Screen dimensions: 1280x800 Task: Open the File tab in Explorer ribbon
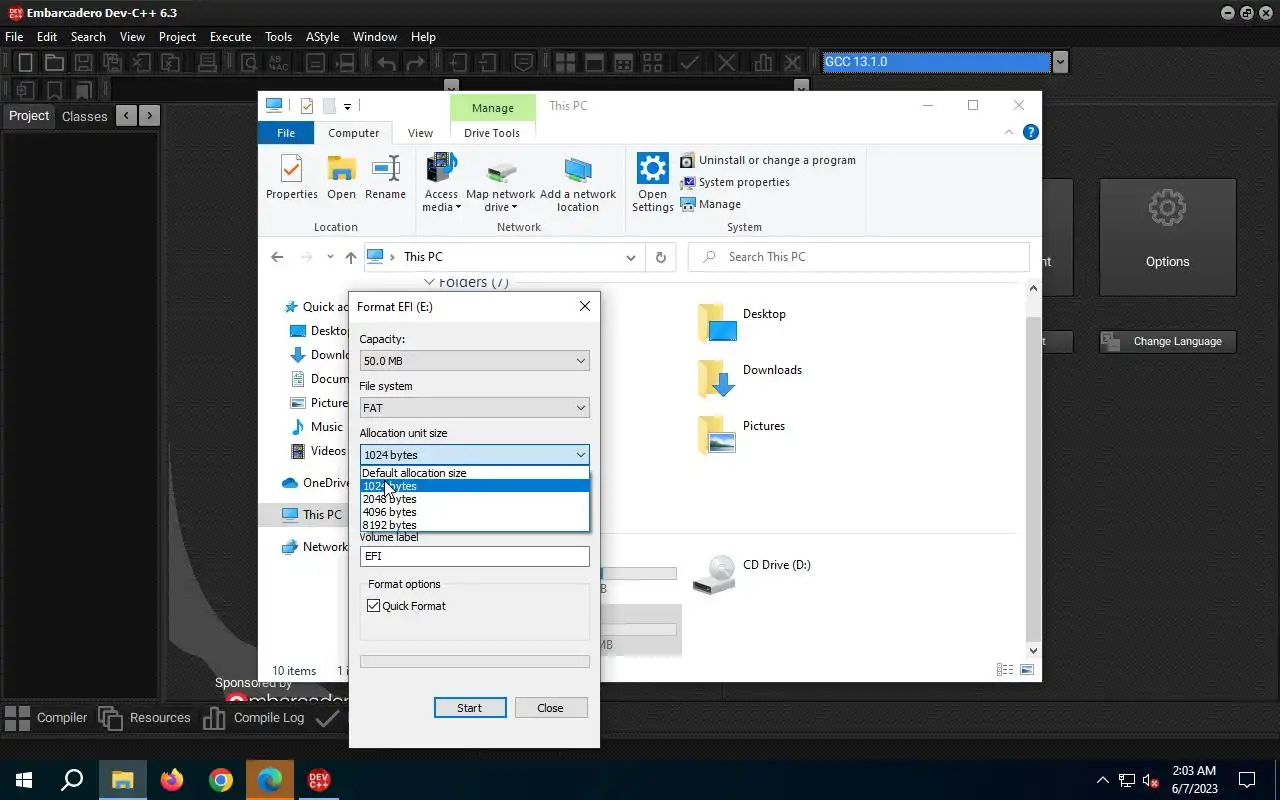click(286, 133)
